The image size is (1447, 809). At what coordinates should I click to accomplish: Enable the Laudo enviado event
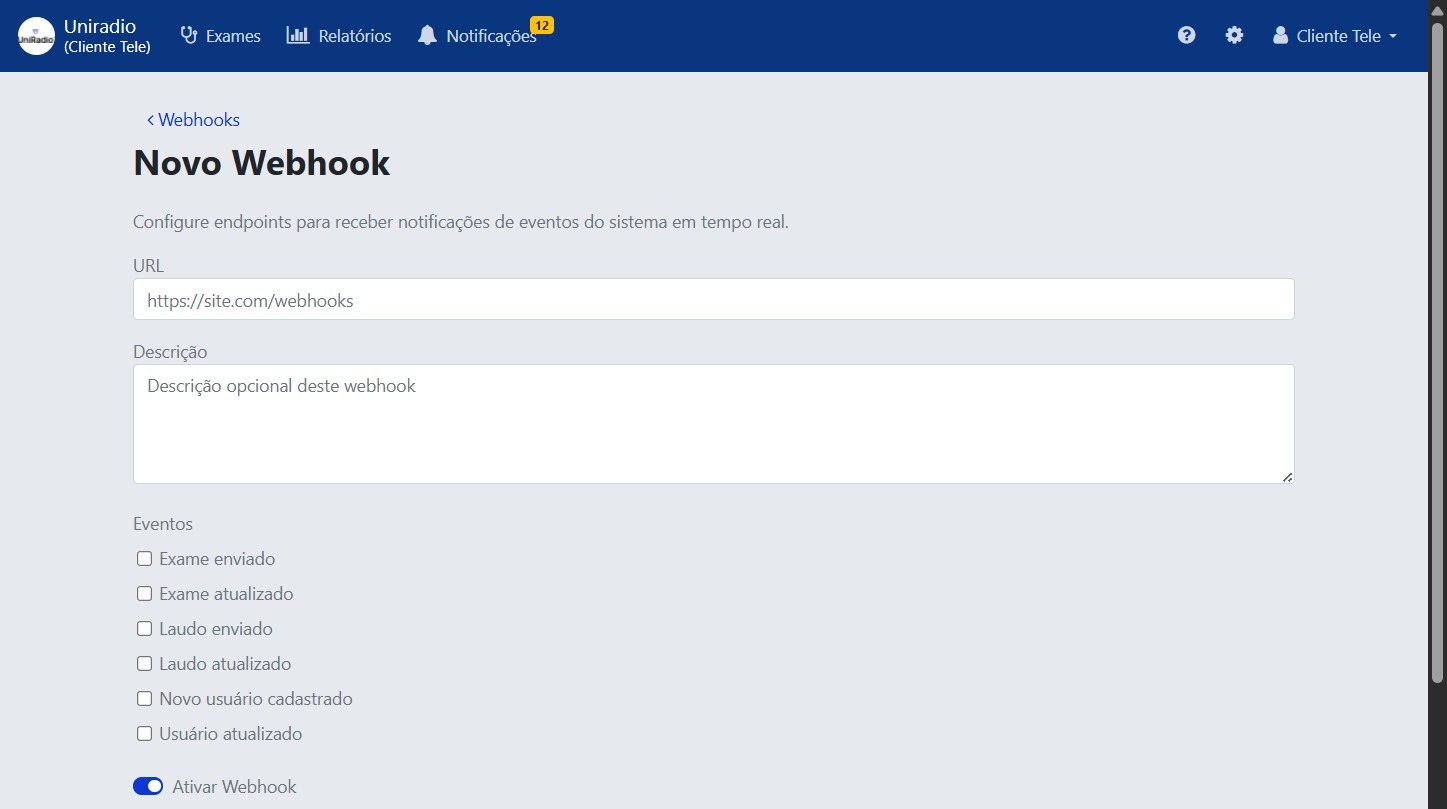[144, 628]
